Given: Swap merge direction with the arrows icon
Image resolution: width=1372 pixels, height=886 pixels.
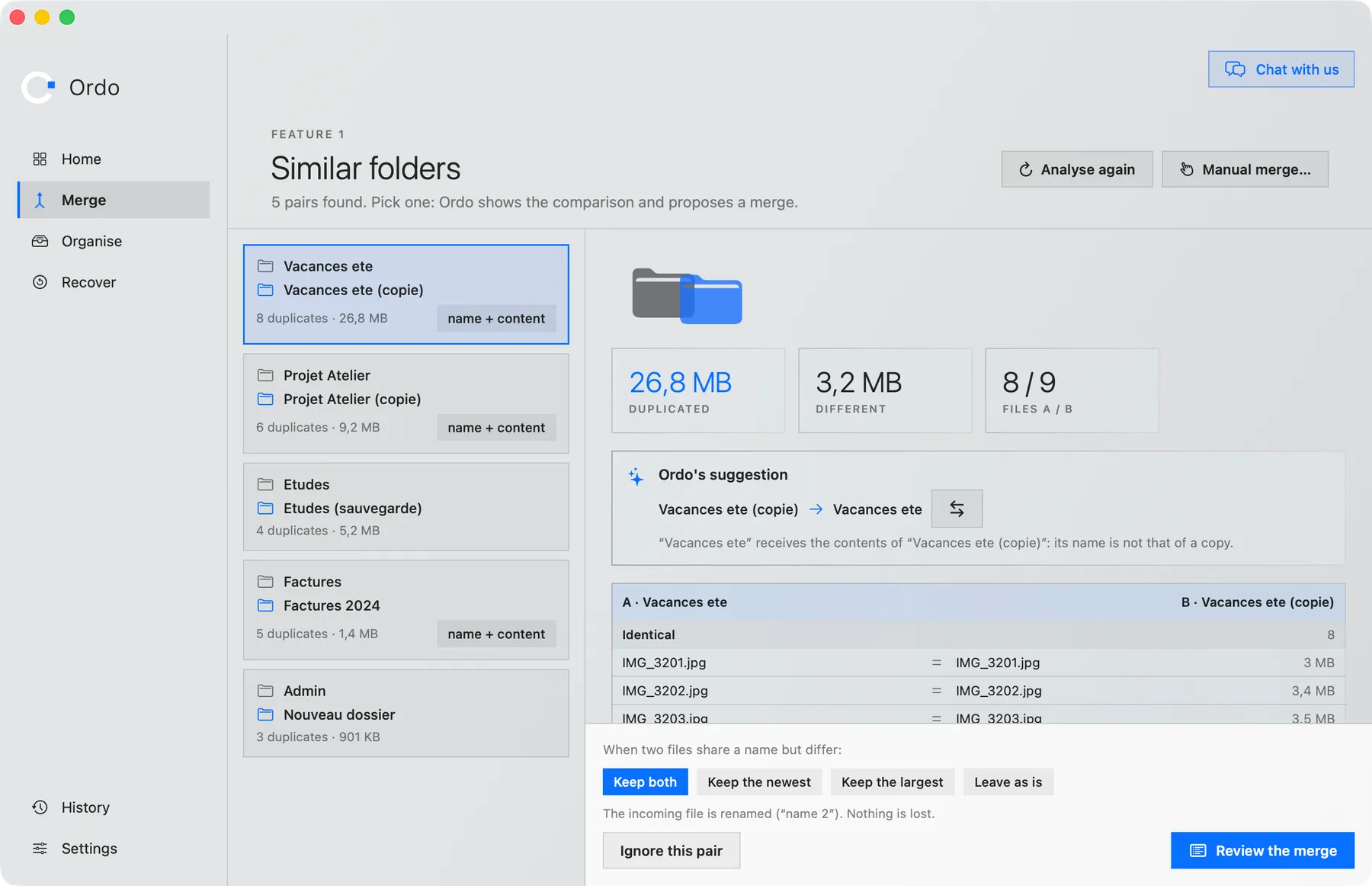Looking at the screenshot, I should [957, 509].
